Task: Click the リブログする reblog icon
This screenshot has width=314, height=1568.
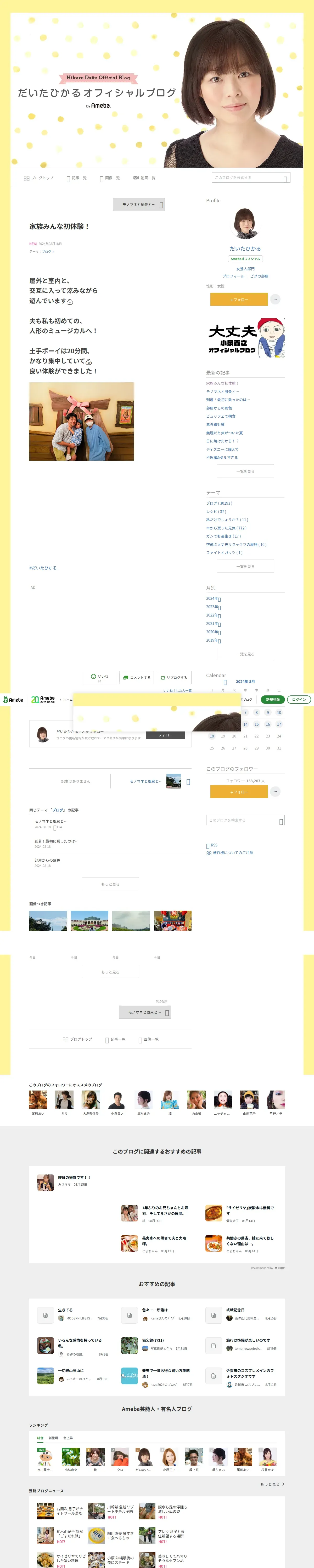Action: click(163, 677)
